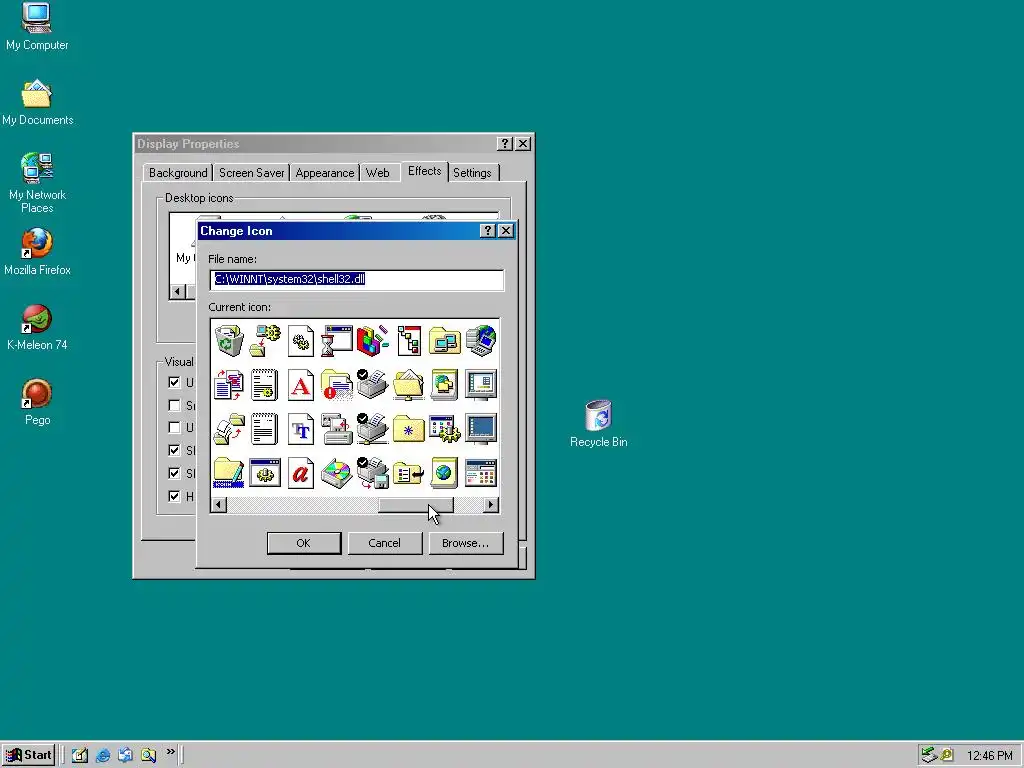Open the Web tab
1024x768 pixels.
377,172
